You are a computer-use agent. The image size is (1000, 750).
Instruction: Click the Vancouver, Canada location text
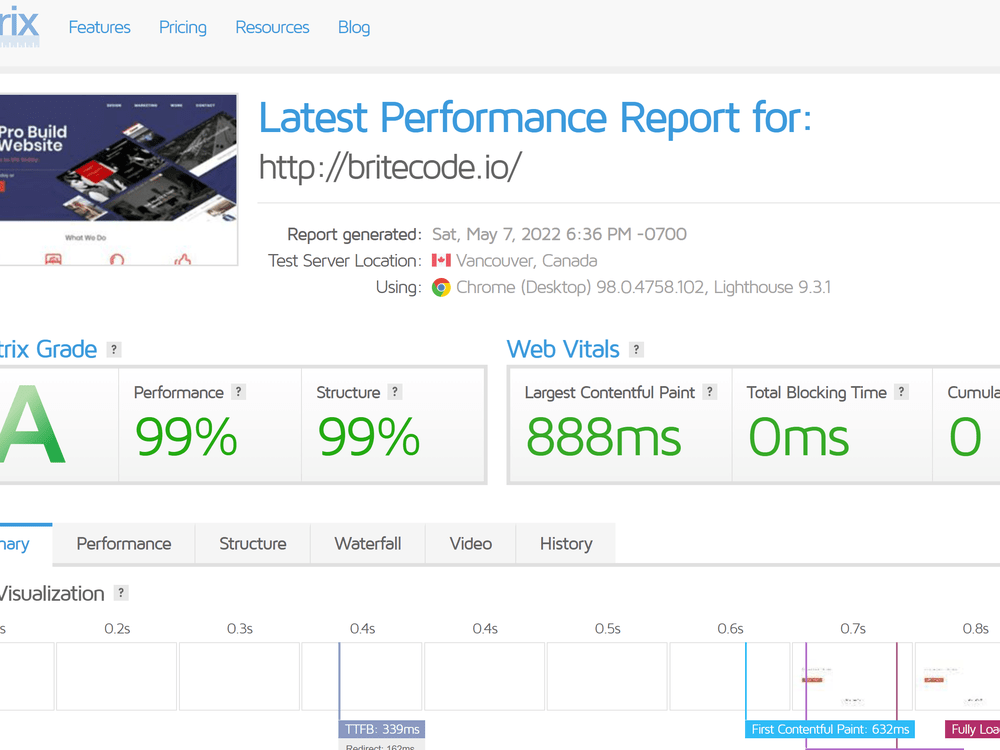[x=527, y=261]
